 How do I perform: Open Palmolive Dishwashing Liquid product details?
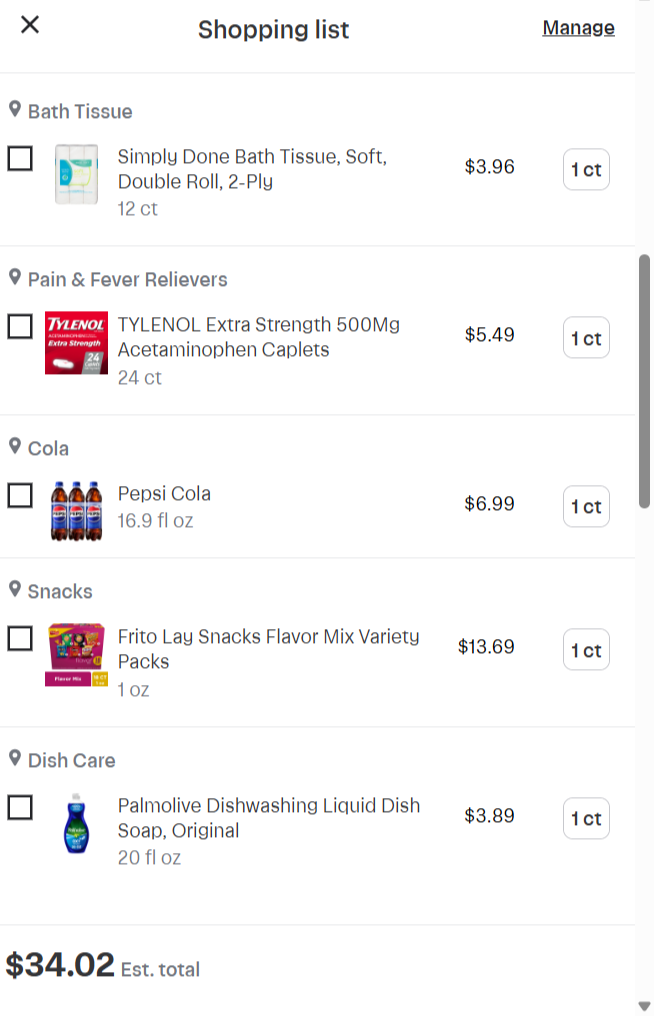coord(268,818)
